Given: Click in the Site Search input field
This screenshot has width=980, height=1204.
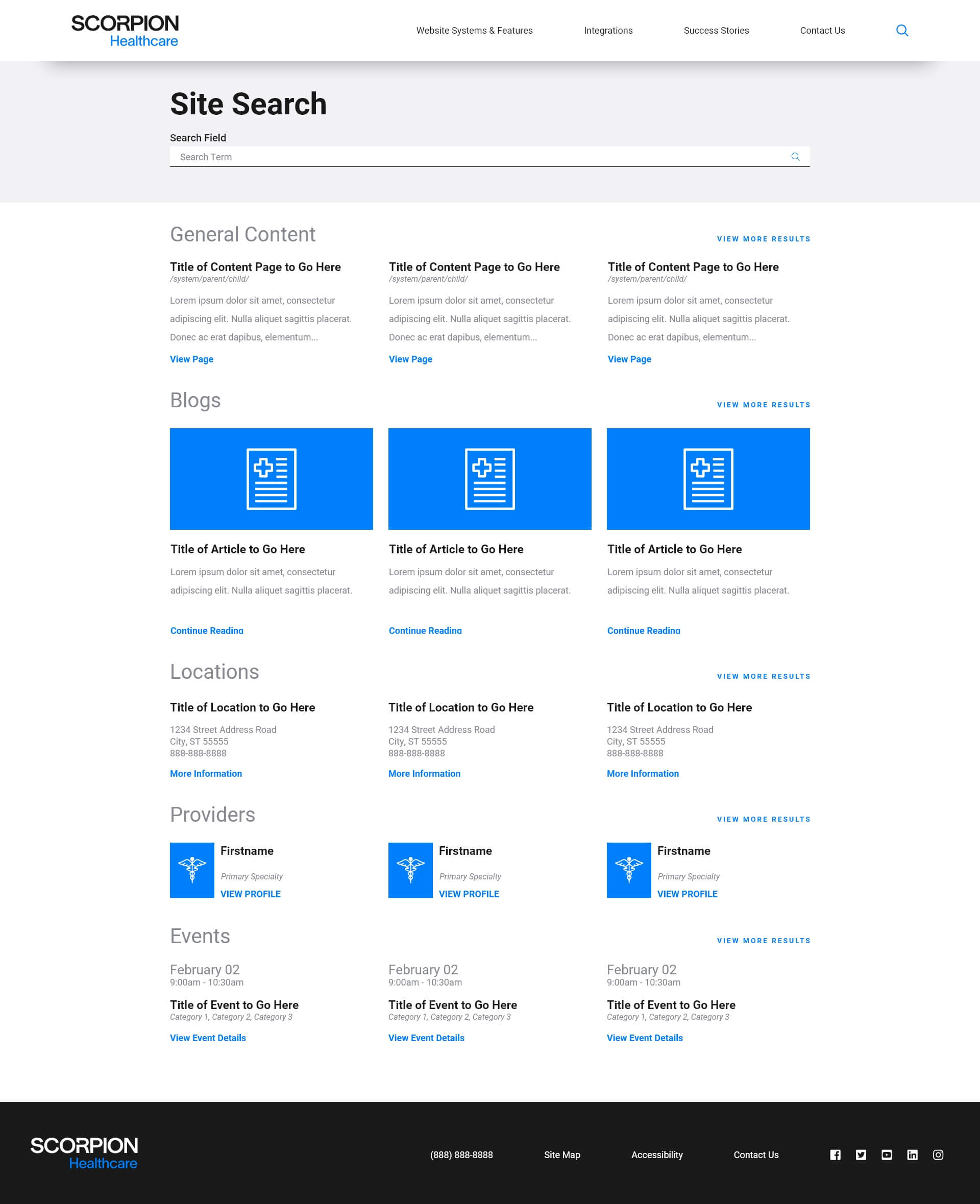Looking at the screenshot, I should pyautogui.click(x=489, y=156).
